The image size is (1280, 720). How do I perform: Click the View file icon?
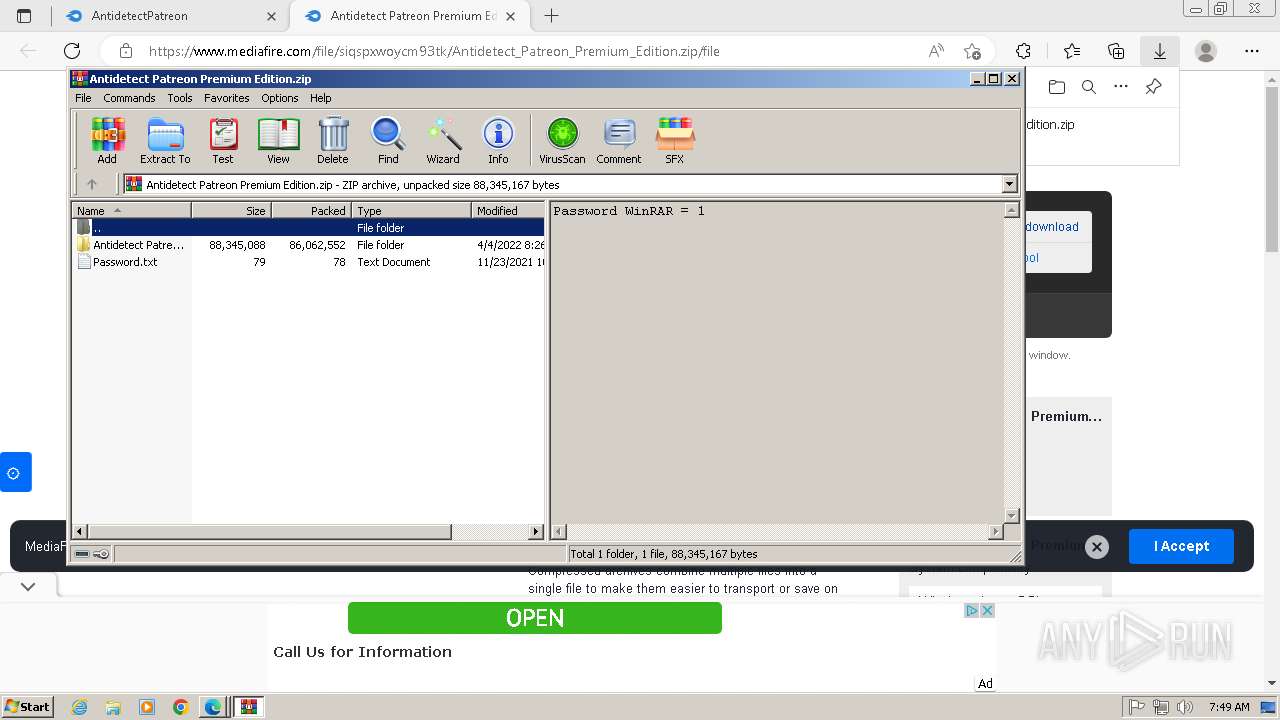pos(278,140)
